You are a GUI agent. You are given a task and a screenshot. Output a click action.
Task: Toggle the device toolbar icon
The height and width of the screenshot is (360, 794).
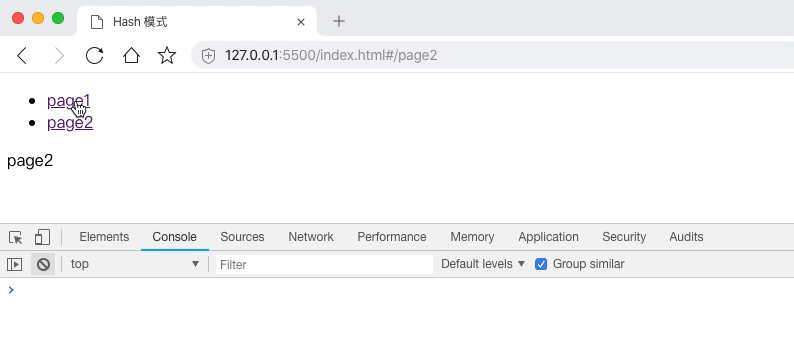pyautogui.click(x=43, y=237)
